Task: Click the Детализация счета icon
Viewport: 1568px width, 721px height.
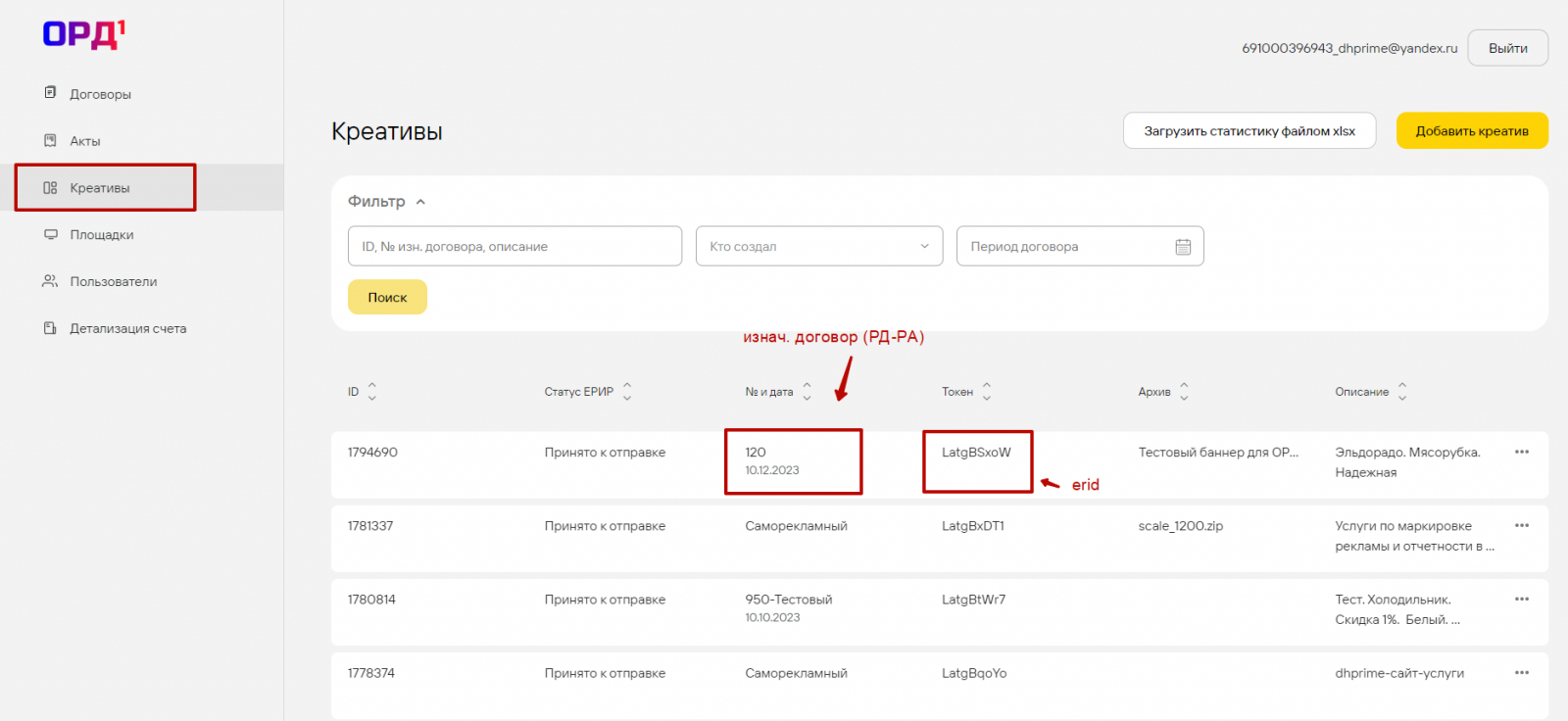Action: [x=50, y=328]
